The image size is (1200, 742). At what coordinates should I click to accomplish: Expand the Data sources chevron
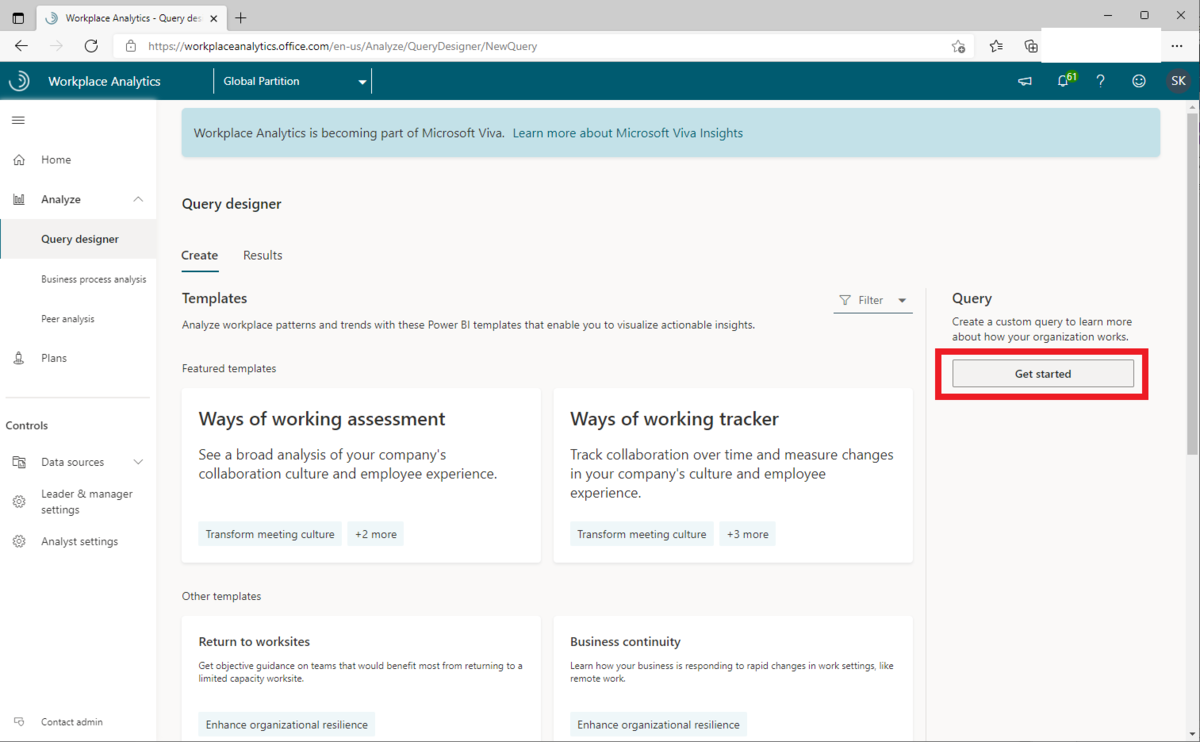click(138, 462)
